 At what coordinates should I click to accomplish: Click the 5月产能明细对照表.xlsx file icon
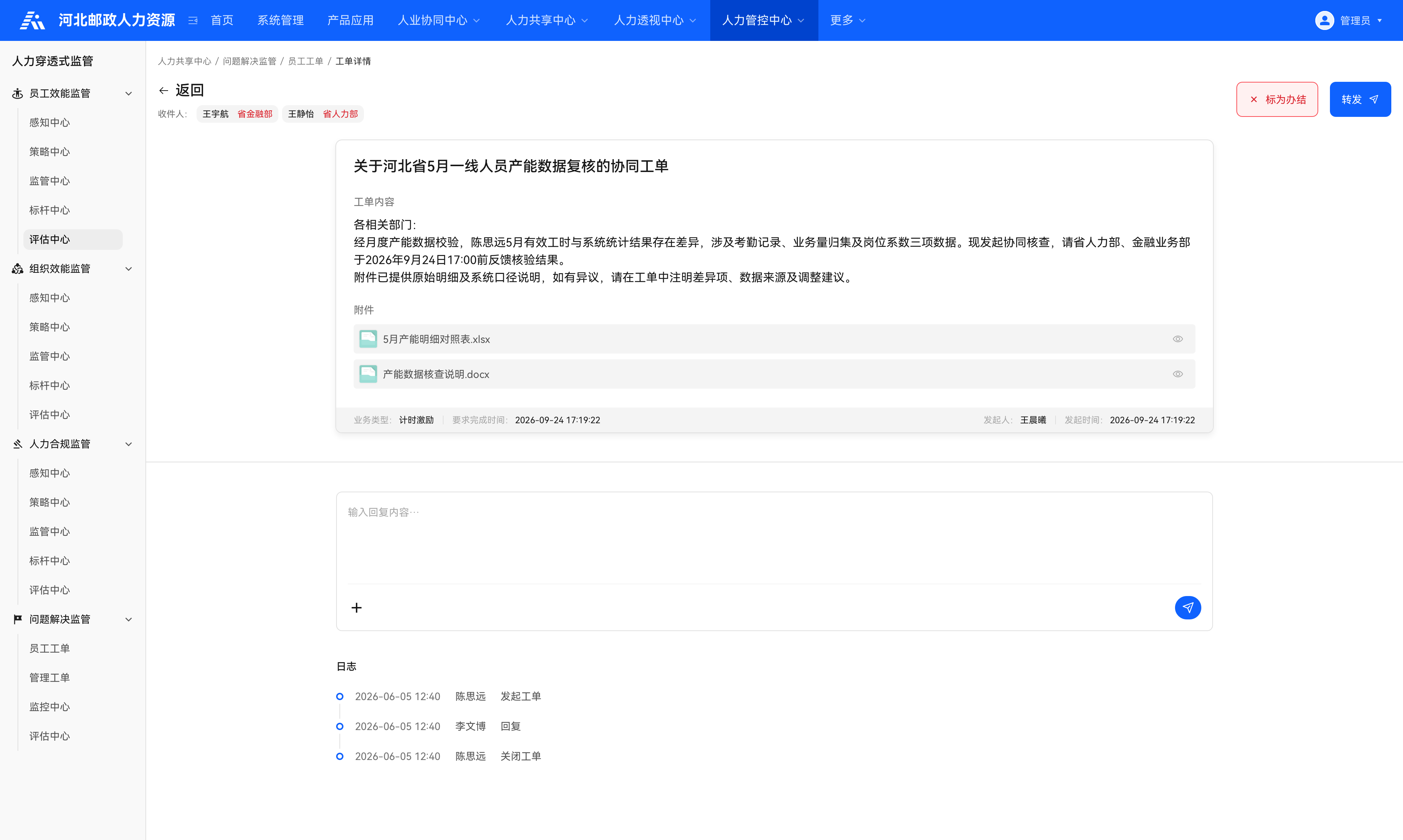[x=368, y=339]
